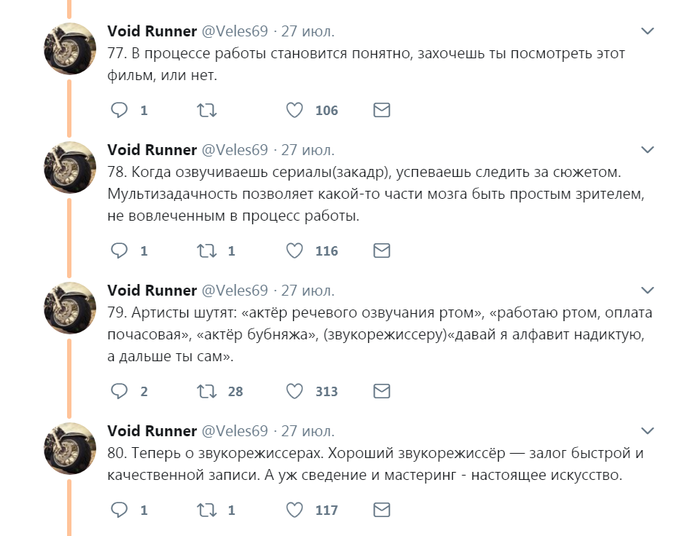Like tweet 80 with 117 likes
The image size is (700, 536).
[295, 510]
